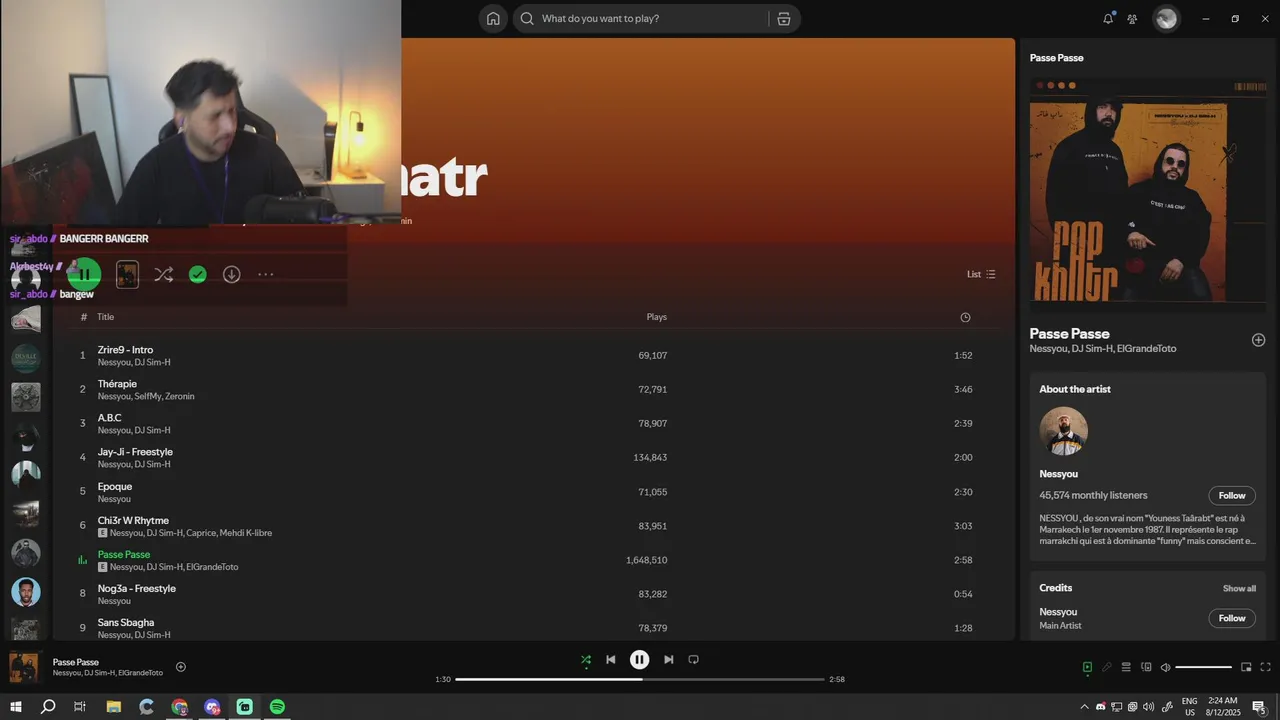Follow Nessyou in About the artist card
The height and width of the screenshot is (720, 1280).
1232,495
